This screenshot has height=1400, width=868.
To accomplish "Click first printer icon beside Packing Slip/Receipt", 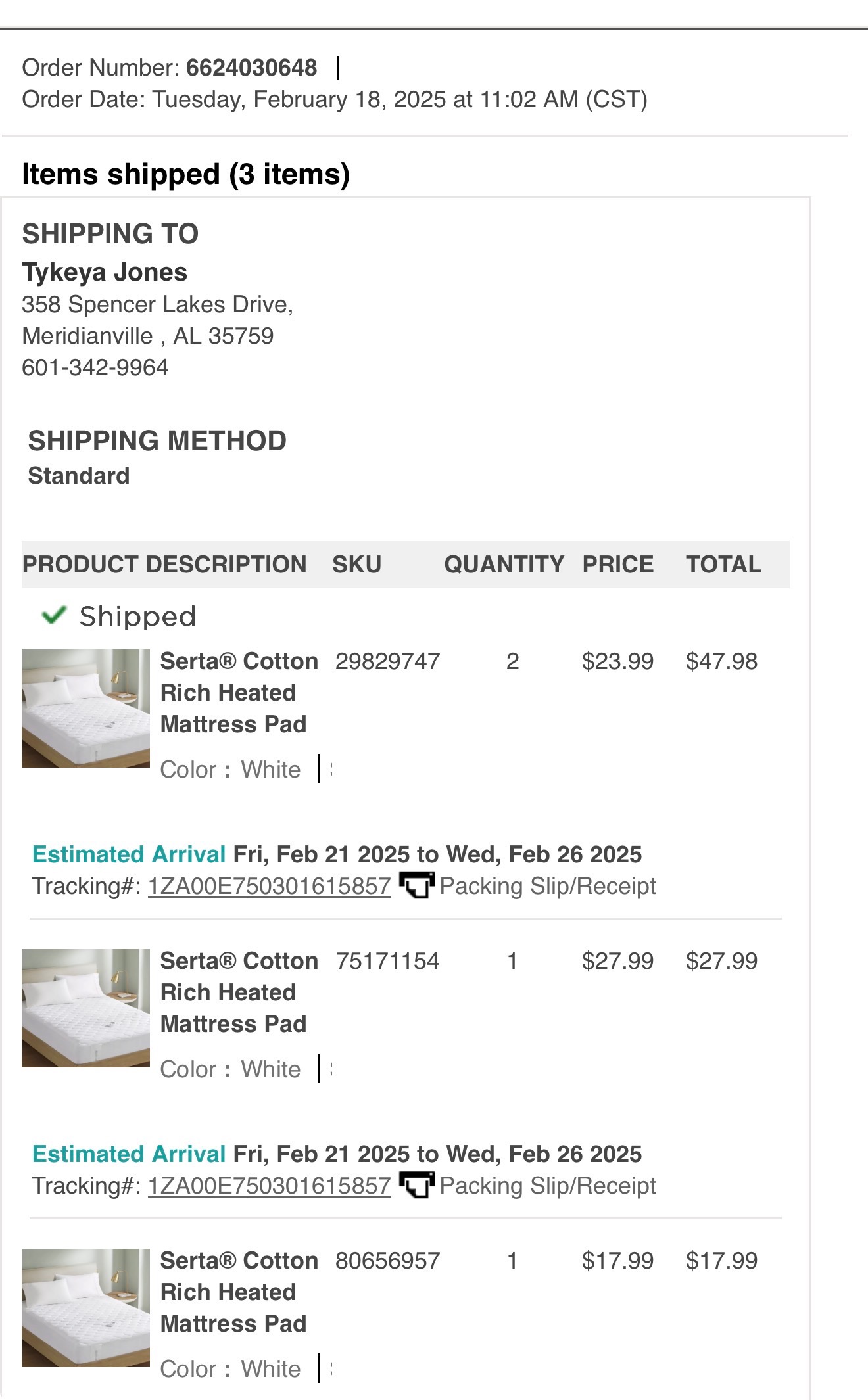I will 416,885.
